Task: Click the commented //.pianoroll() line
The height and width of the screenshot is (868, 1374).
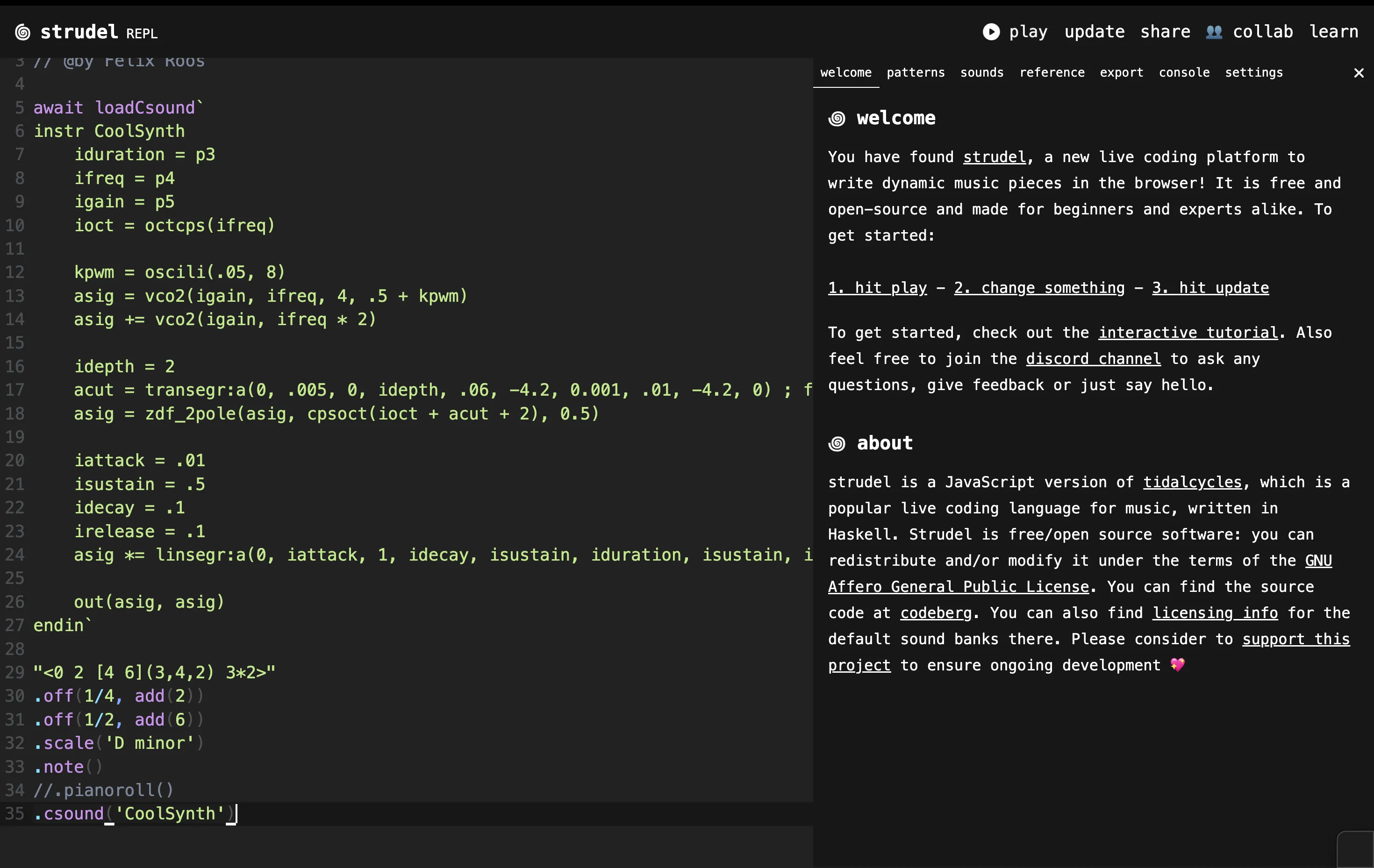Action: [x=103, y=790]
